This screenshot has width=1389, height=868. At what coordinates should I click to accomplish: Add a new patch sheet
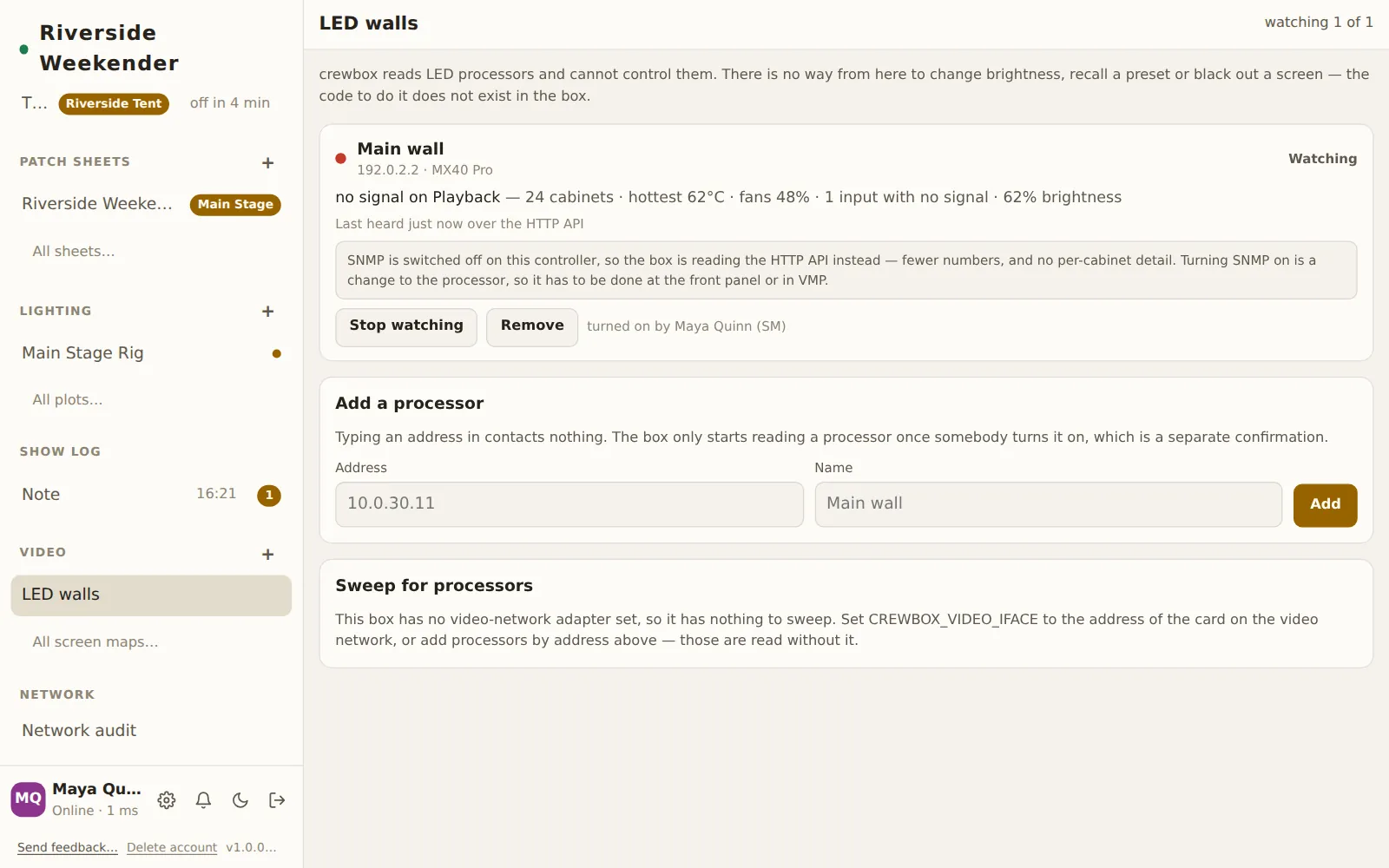pyautogui.click(x=267, y=162)
